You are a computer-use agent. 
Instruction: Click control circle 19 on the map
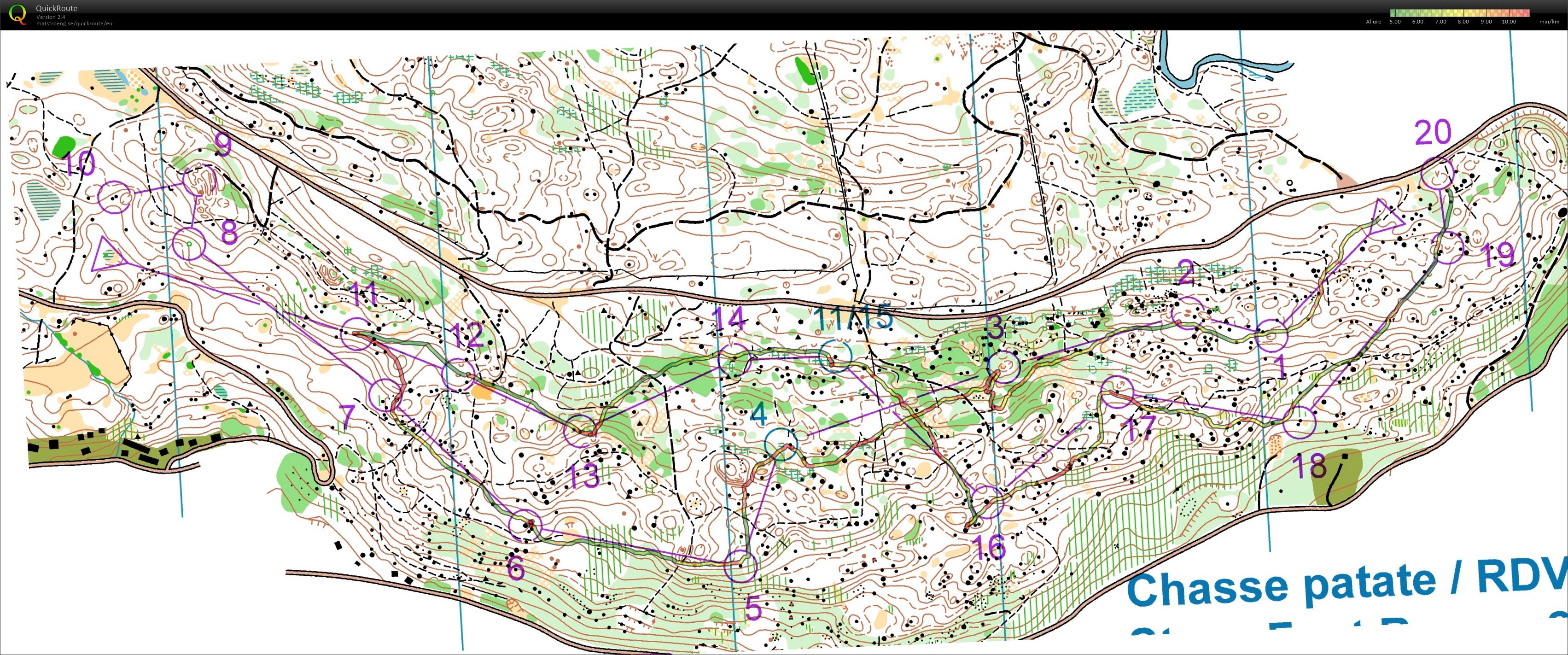click(x=1446, y=247)
